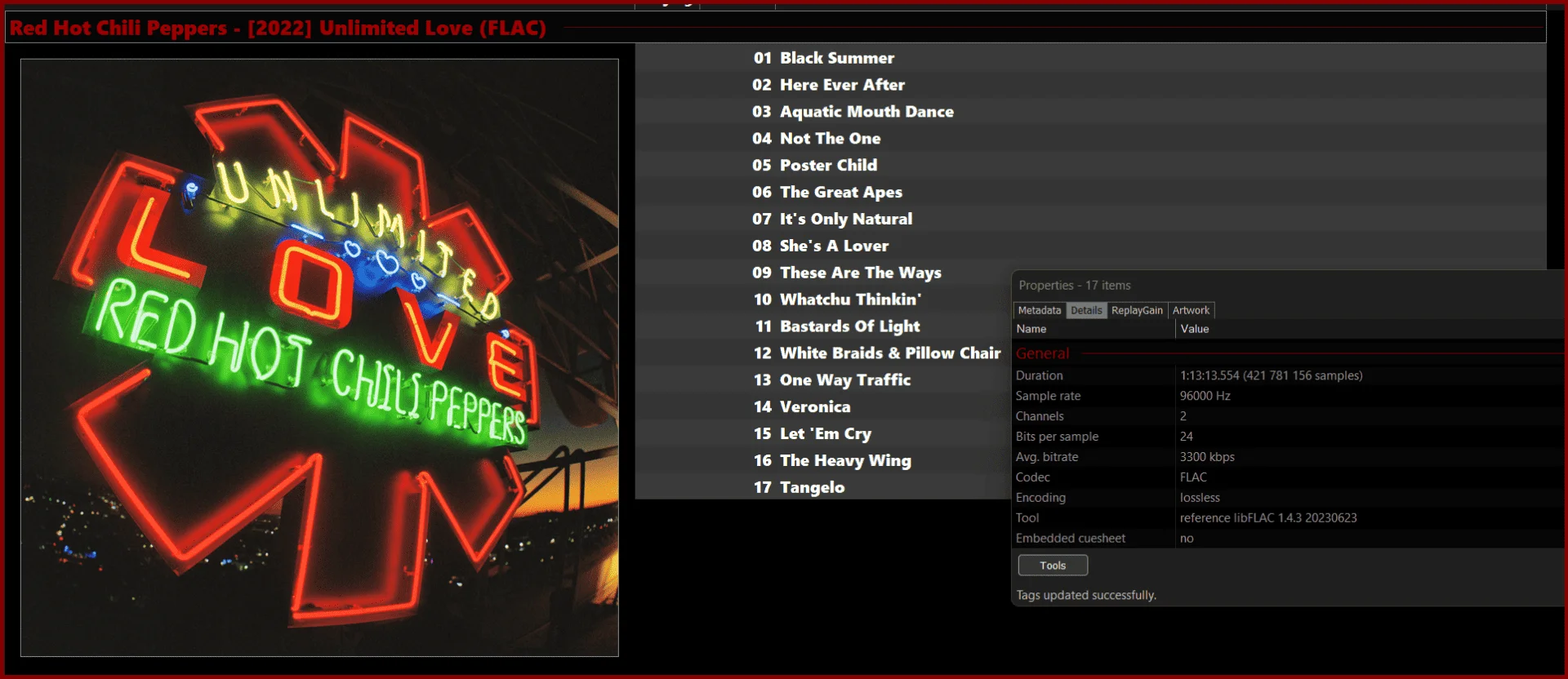This screenshot has width=1568, height=679.
Task: Select track 15 Let 'Em Cry
Action: click(x=823, y=433)
